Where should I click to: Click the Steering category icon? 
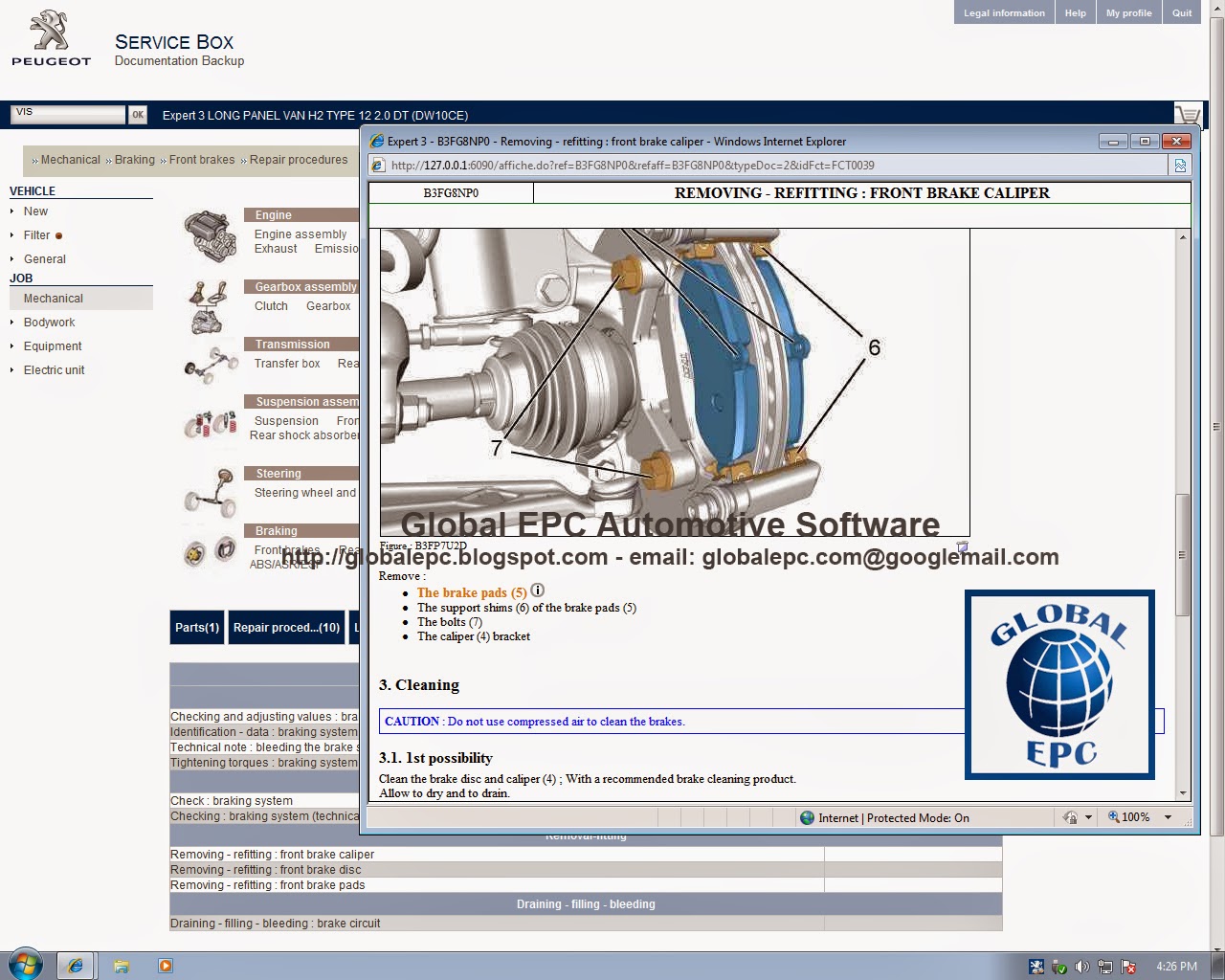pos(209,491)
